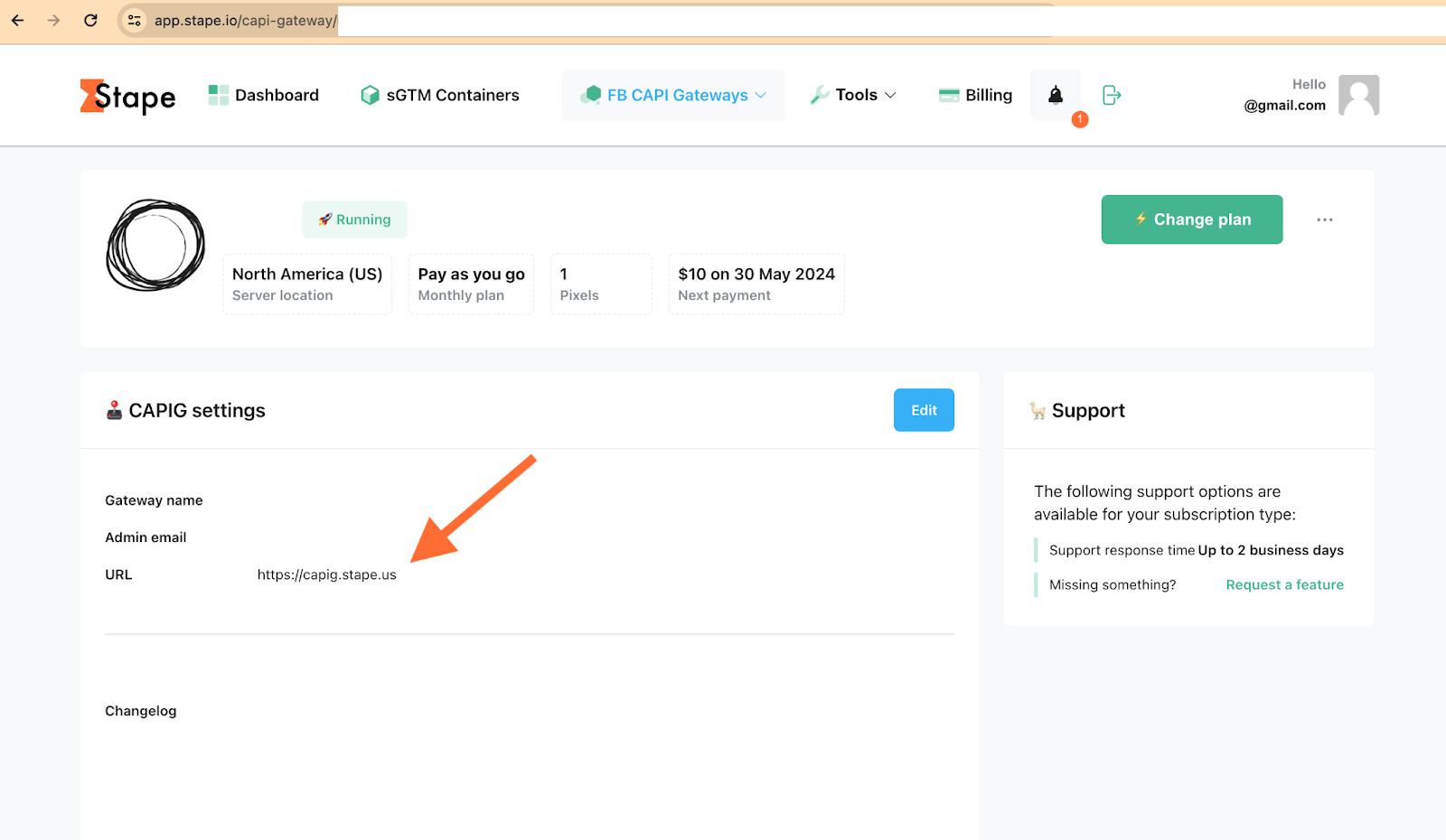The width and height of the screenshot is (1446, 840).
Task: Expand FB CAPI Gateways dropdown
Action: tap(673, 95)
